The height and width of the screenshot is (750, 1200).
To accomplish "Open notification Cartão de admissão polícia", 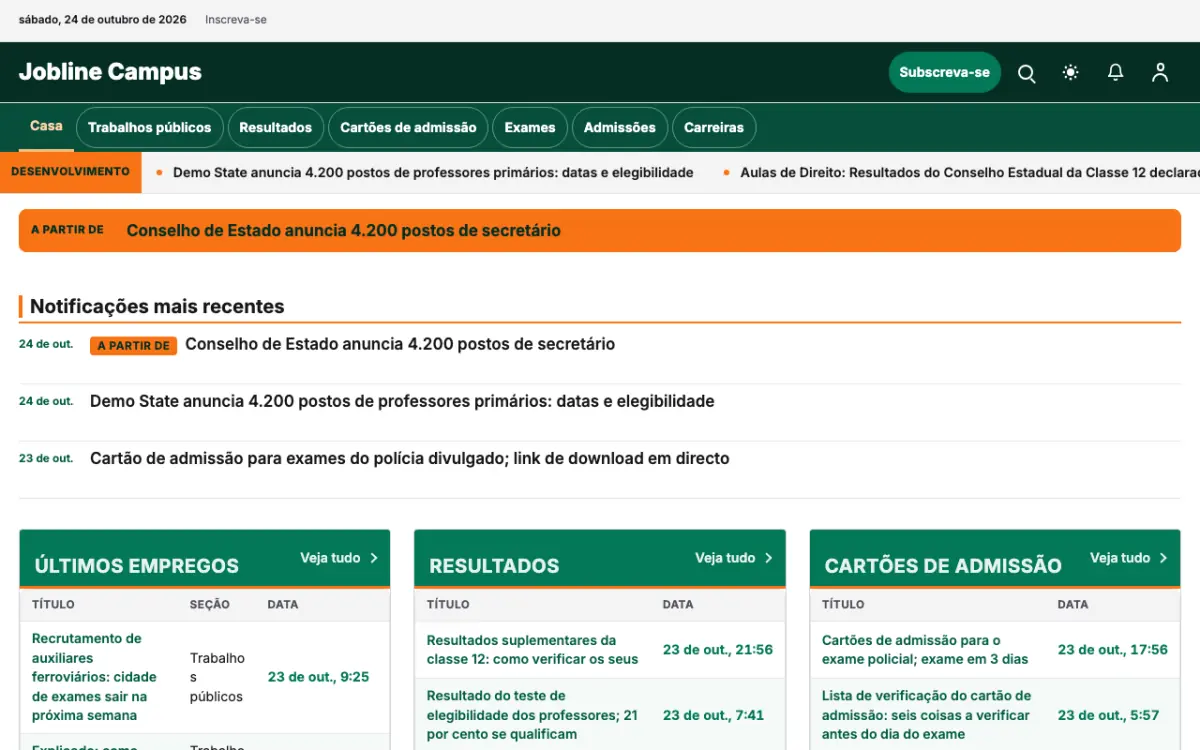I will click(410, 458).
